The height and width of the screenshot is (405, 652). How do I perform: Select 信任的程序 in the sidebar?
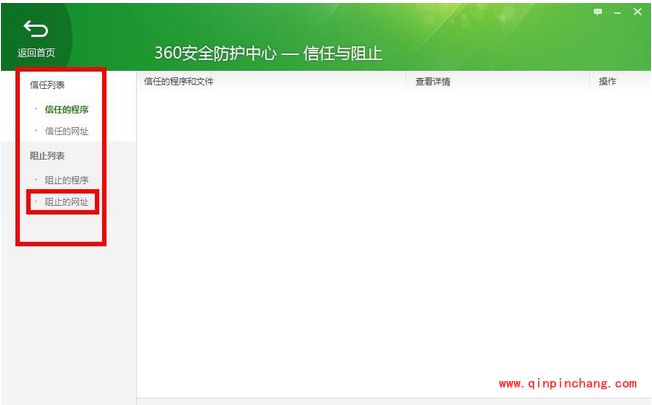(x=67, y=109)
